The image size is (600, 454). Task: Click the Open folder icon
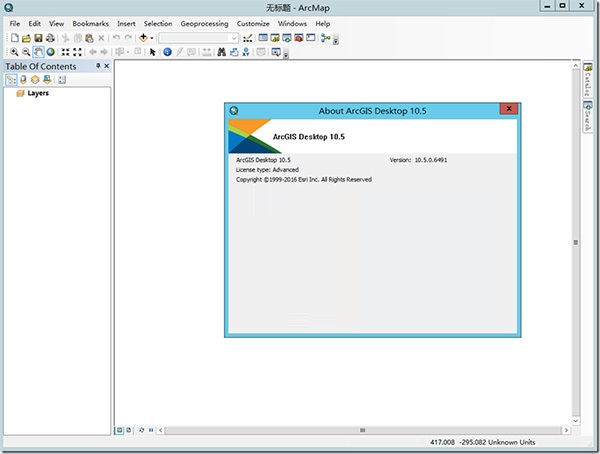(x=26, y=38)
